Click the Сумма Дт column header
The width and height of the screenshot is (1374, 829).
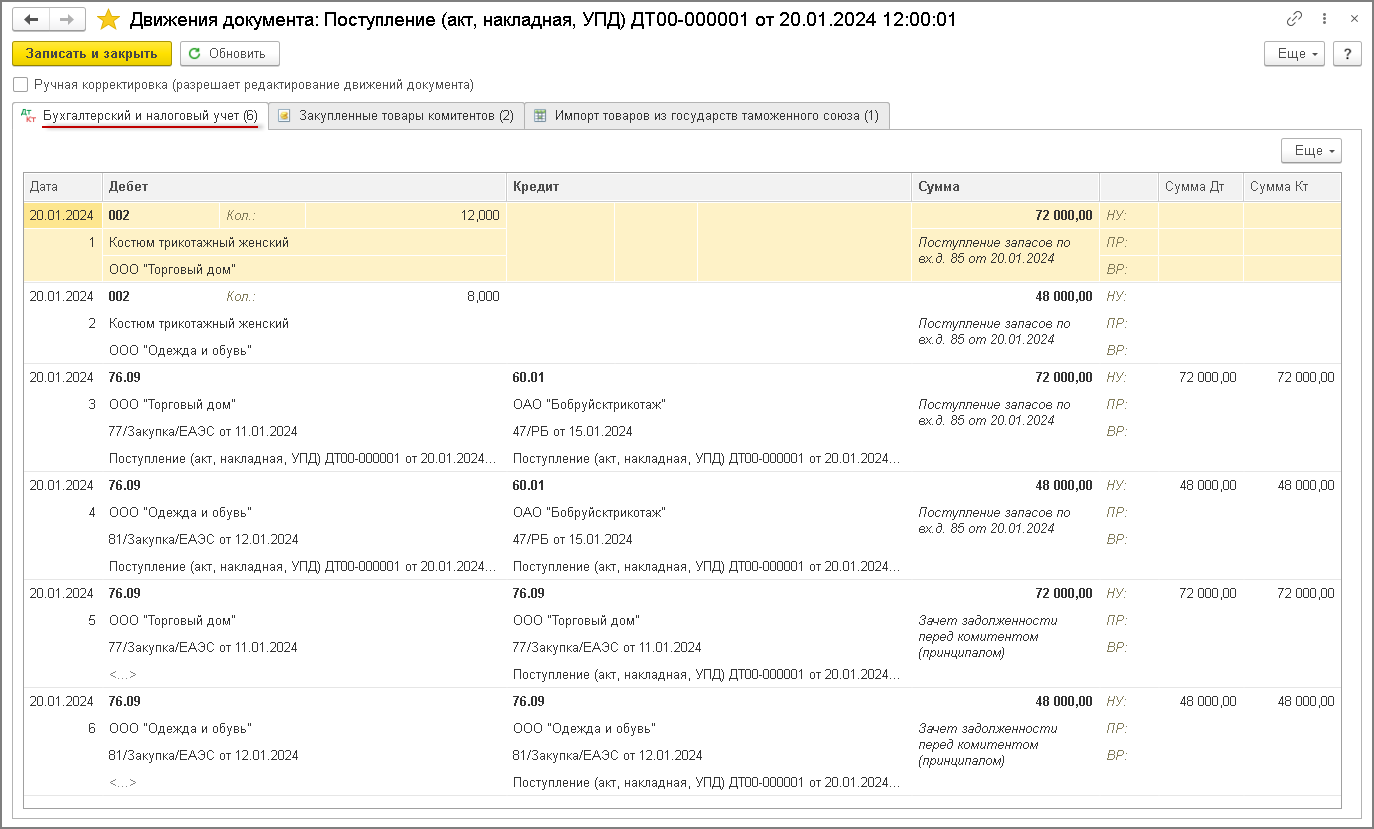point(1200,187)
